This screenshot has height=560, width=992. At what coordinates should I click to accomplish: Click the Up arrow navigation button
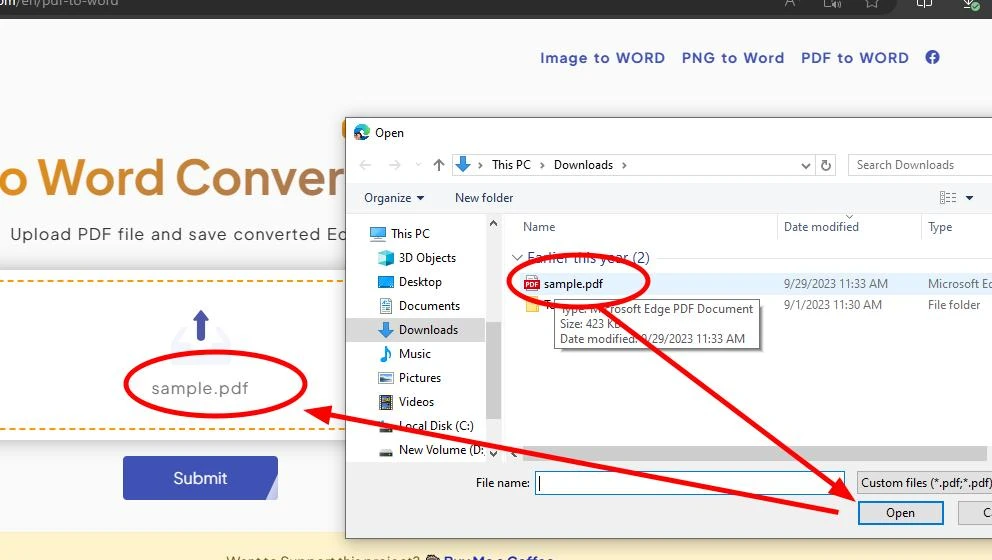pos(439,165)
